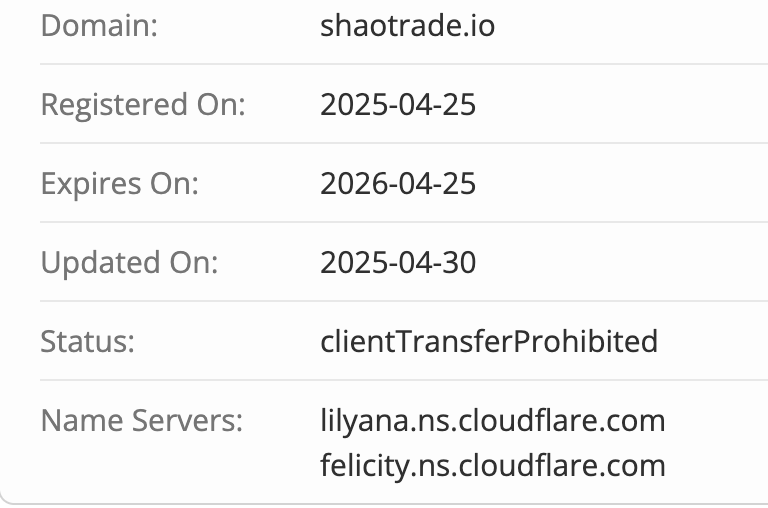The image size is (768, 508).
Task: Click the shaotrade.io domain value
Action: [x=407, y=25]
